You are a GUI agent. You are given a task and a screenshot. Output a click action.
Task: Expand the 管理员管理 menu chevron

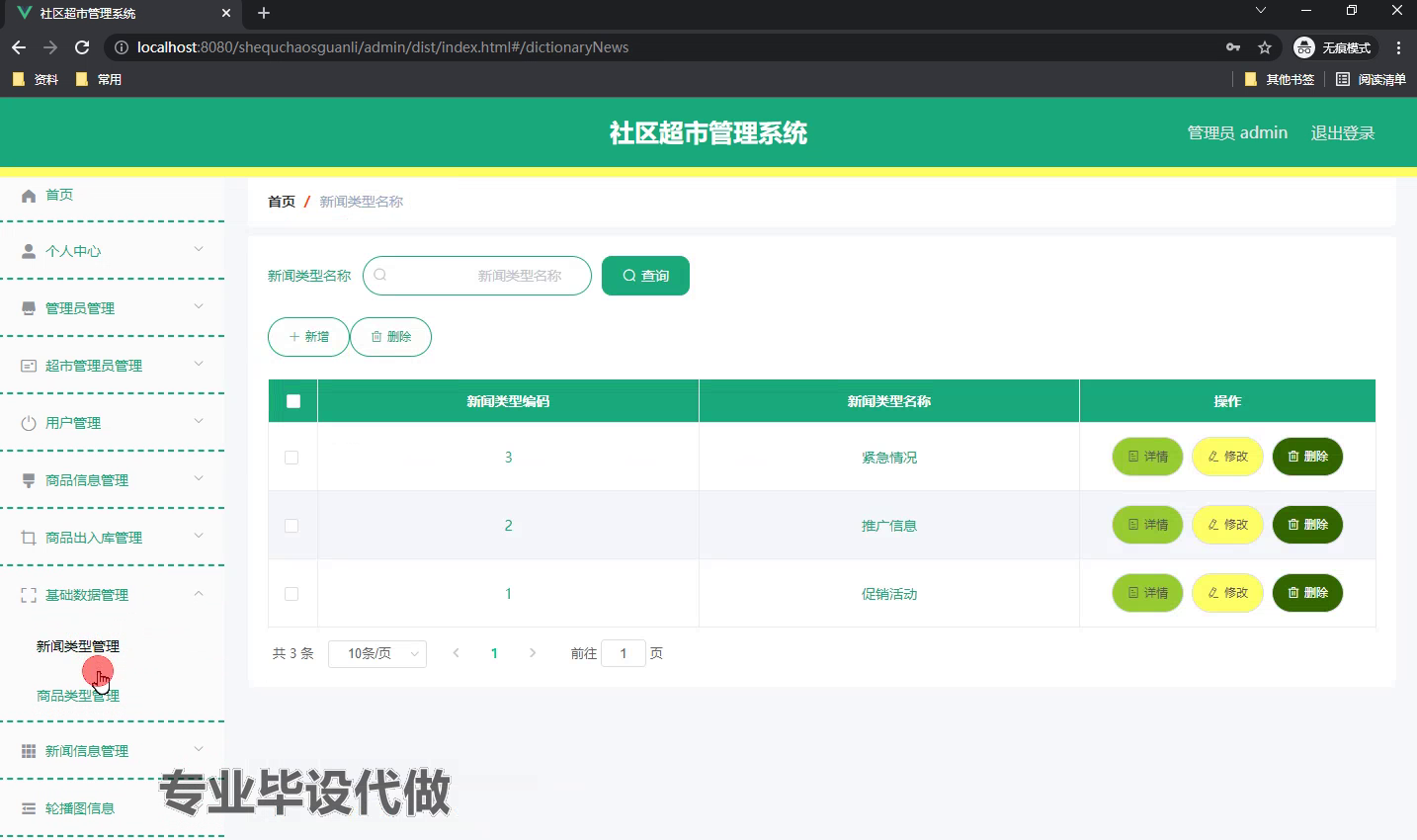coord(199,306)
